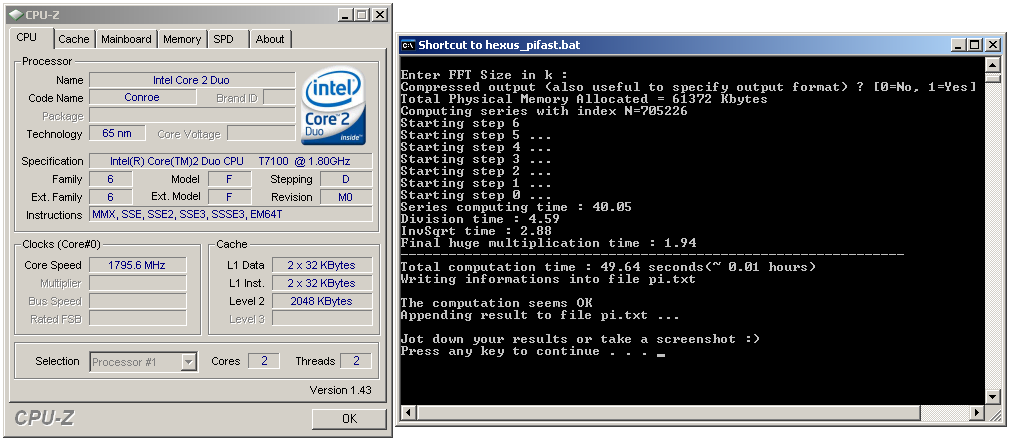Click the Cores count field

pyautogui.click(x=264, y=361)
